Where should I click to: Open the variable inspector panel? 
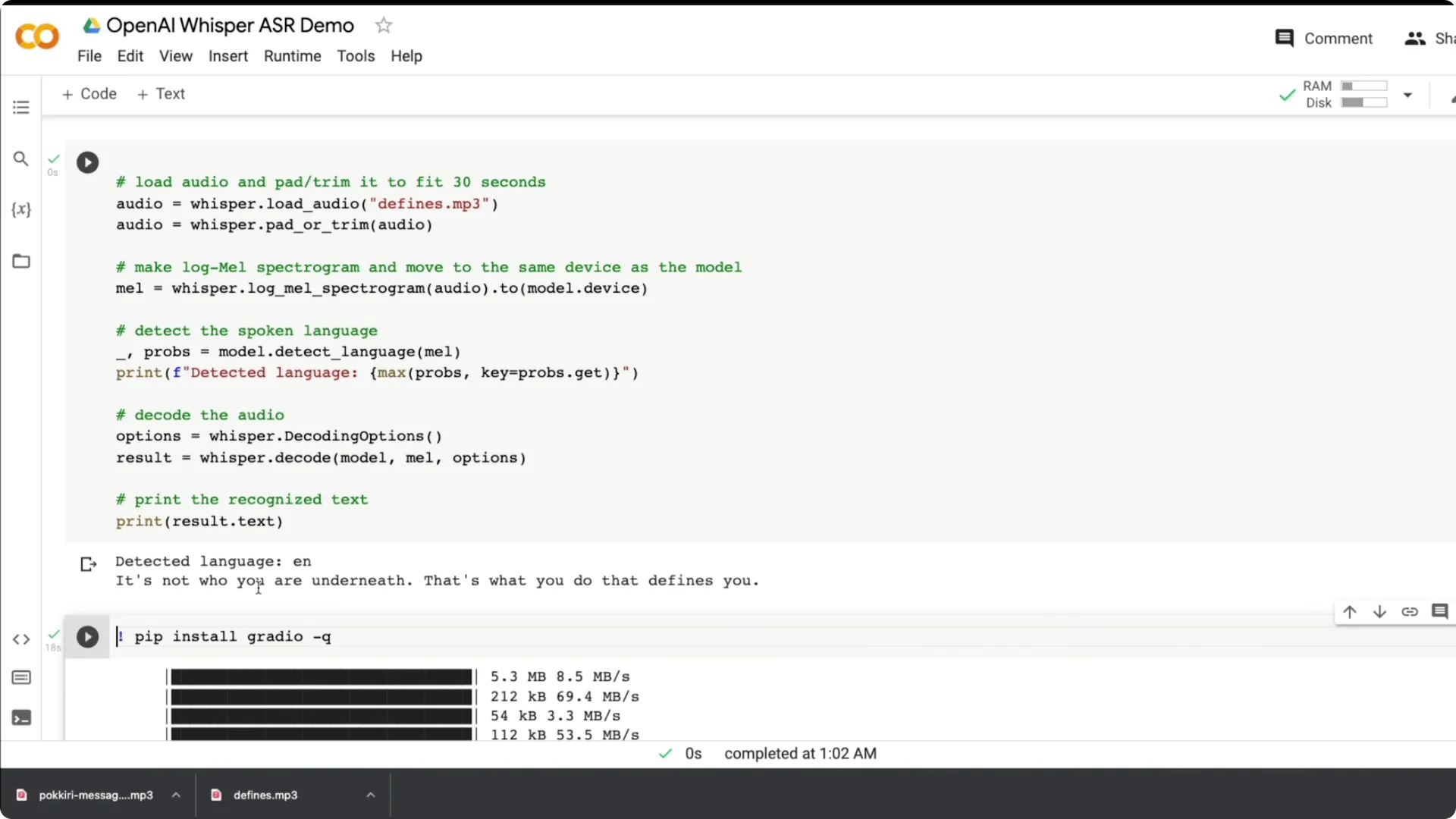(x=20, y=210)
